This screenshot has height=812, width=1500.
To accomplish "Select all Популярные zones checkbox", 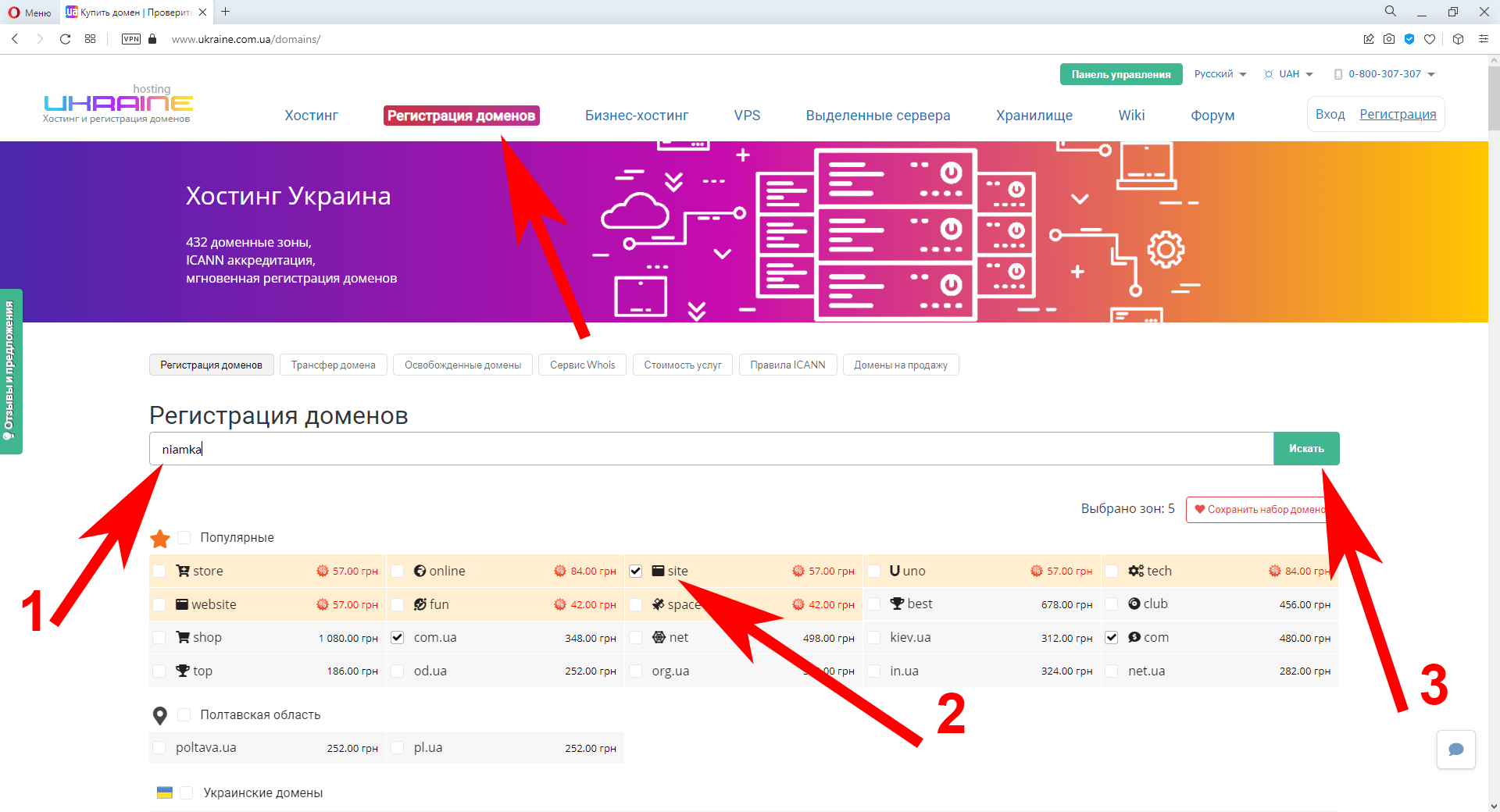I will pyautogui.click(x=184, y=537).
